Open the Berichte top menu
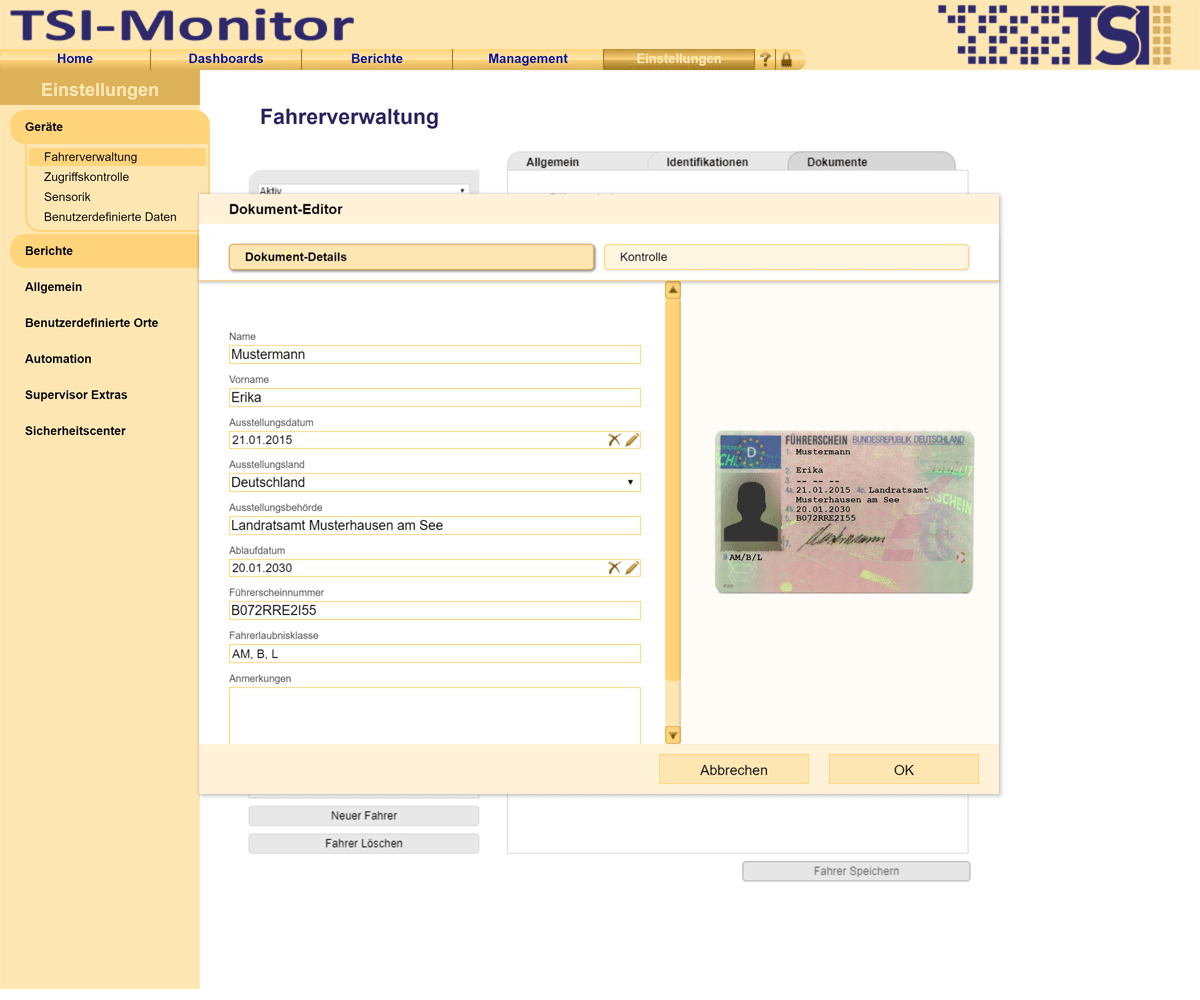The height and width of the screenshot is (1000, 1200). 377,59
